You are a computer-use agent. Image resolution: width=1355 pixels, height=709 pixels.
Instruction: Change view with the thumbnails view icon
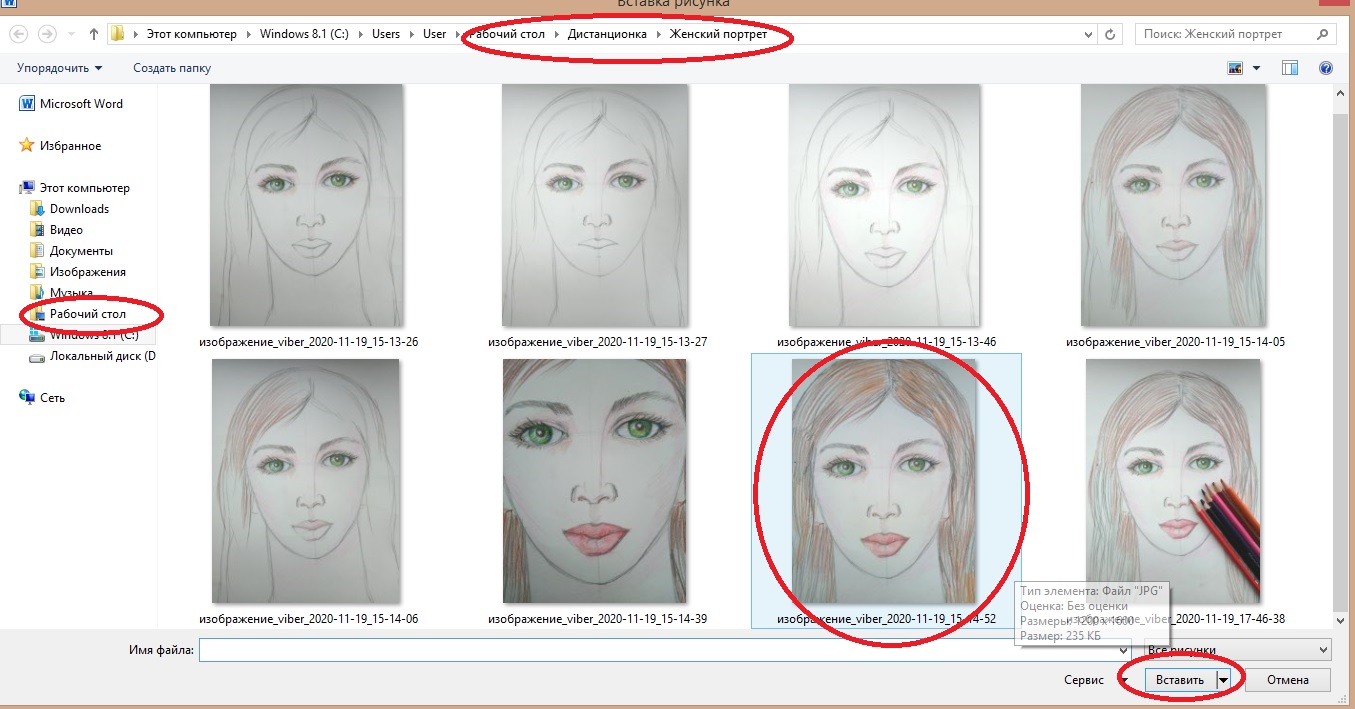(x=1235, y=68)
